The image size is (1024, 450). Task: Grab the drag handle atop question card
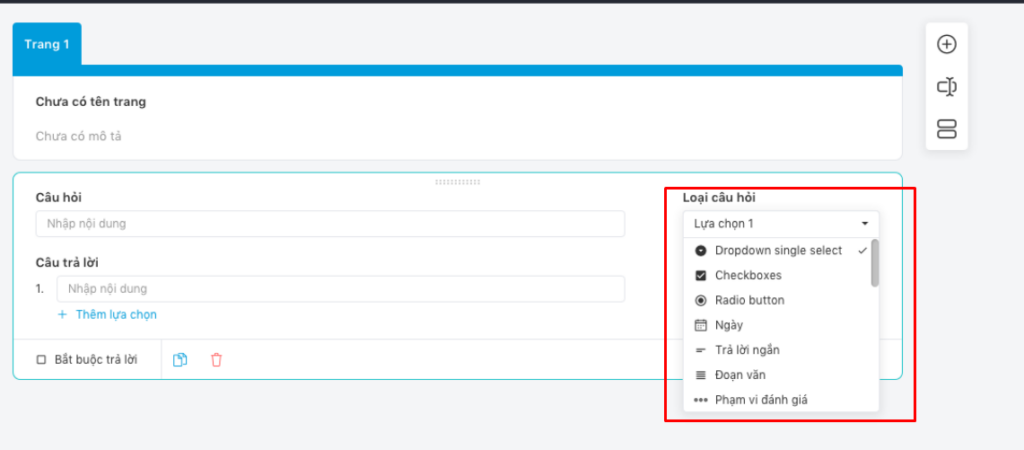(457, 182)
